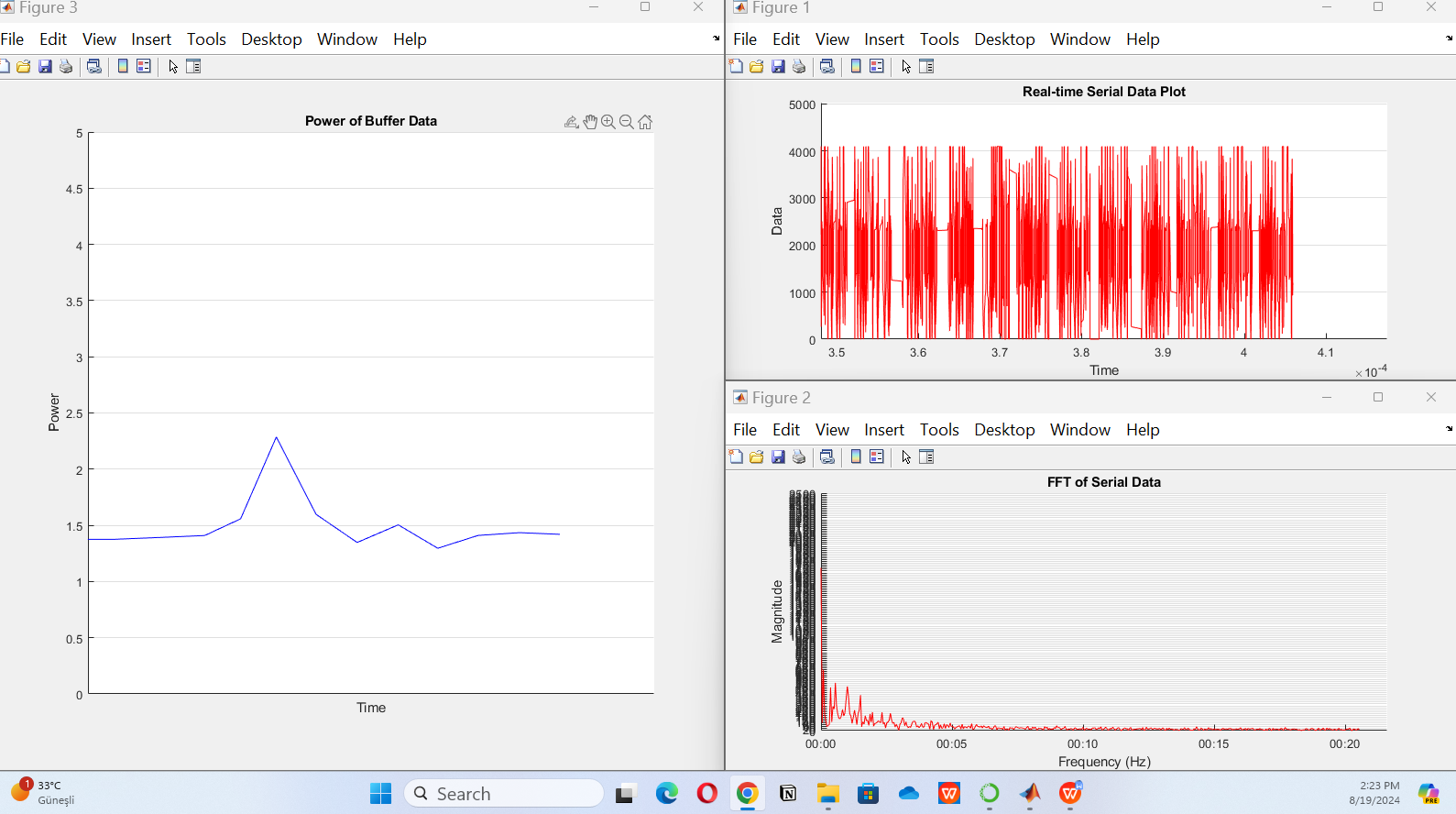Viewport: 1456px width, 814px height.
Task: Click Open File icon in Figure 3 toolbar
Action: (x=24, y=66)
